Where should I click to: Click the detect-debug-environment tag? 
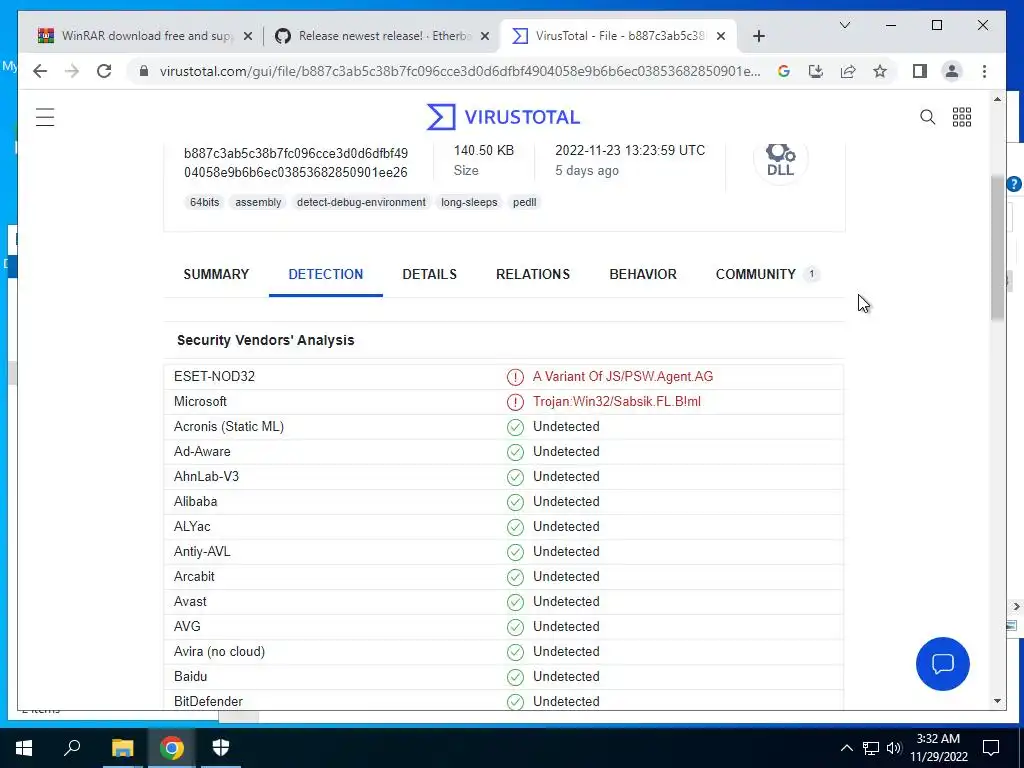click(361, 202)
